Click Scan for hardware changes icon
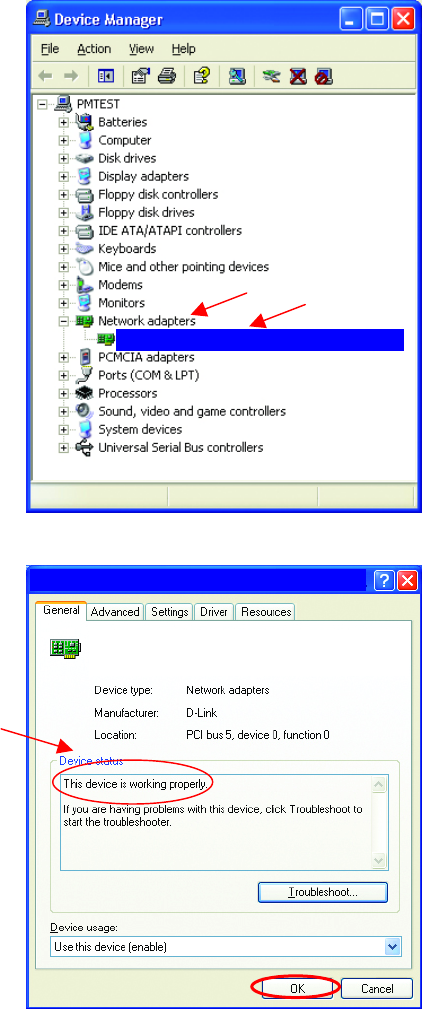 [237, 77]
